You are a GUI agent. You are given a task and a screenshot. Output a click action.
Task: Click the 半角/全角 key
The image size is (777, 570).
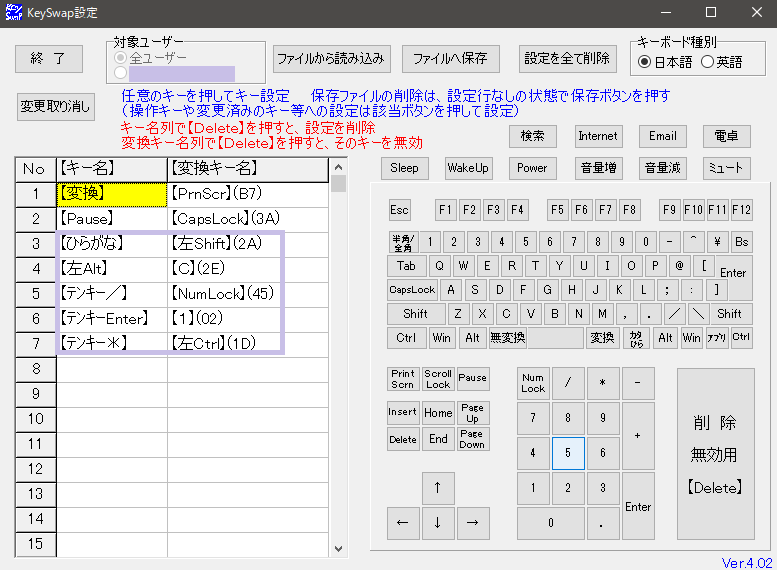point(403,242)
